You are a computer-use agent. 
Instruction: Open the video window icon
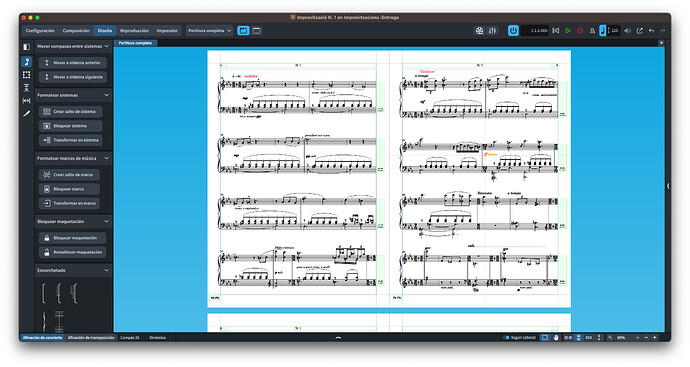pos(479,31)
